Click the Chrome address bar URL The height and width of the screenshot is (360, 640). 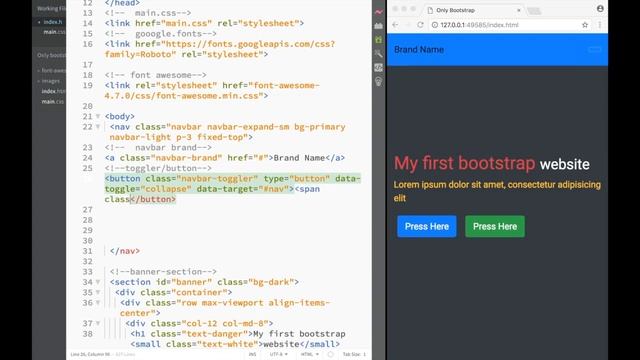[x=479, y=25]
